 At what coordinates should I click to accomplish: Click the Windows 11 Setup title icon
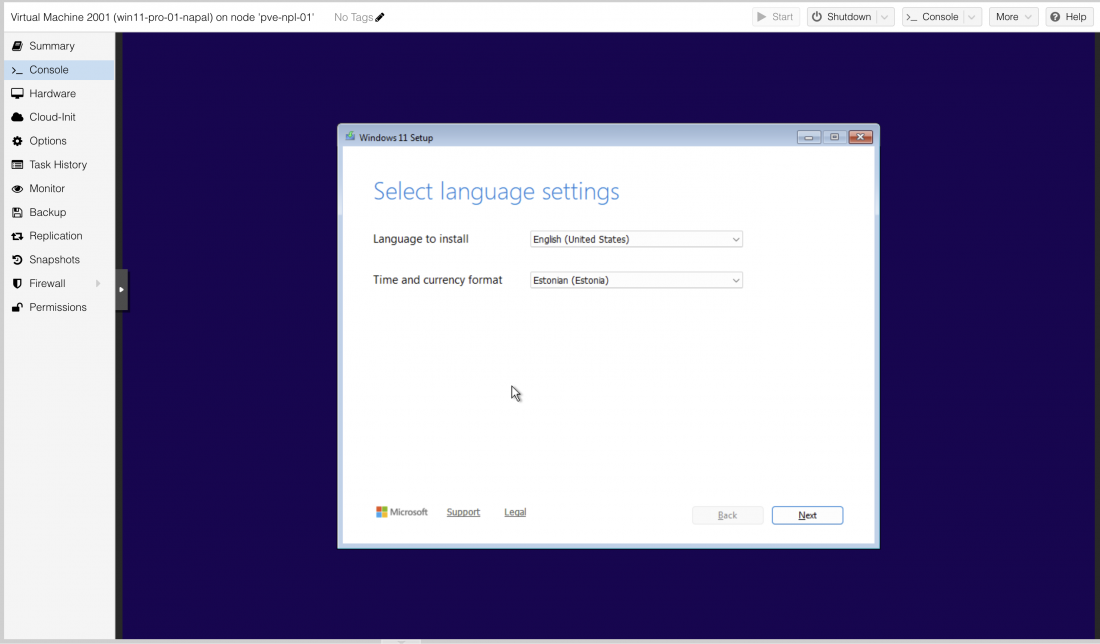pos(350,137)
